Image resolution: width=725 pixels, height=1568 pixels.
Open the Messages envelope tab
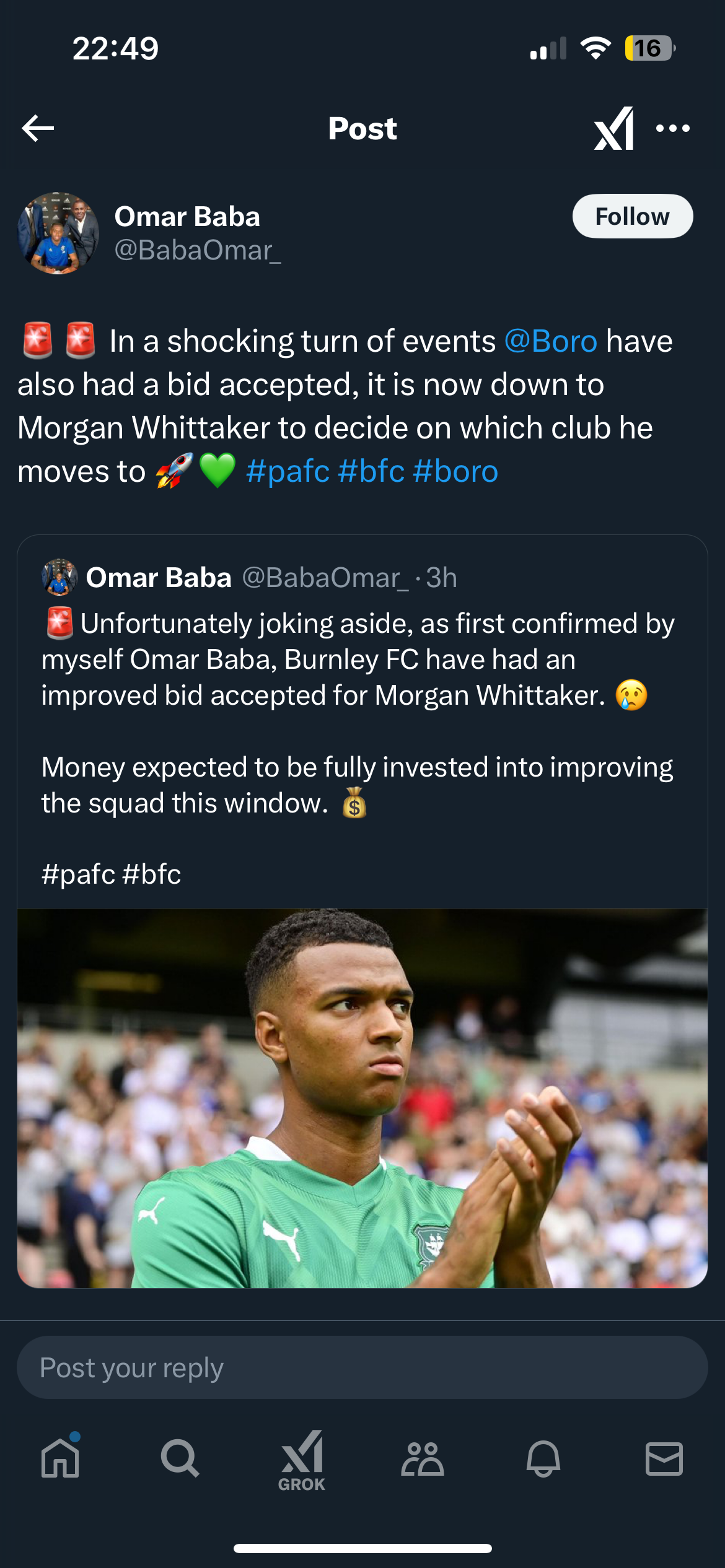[664, 1459]
